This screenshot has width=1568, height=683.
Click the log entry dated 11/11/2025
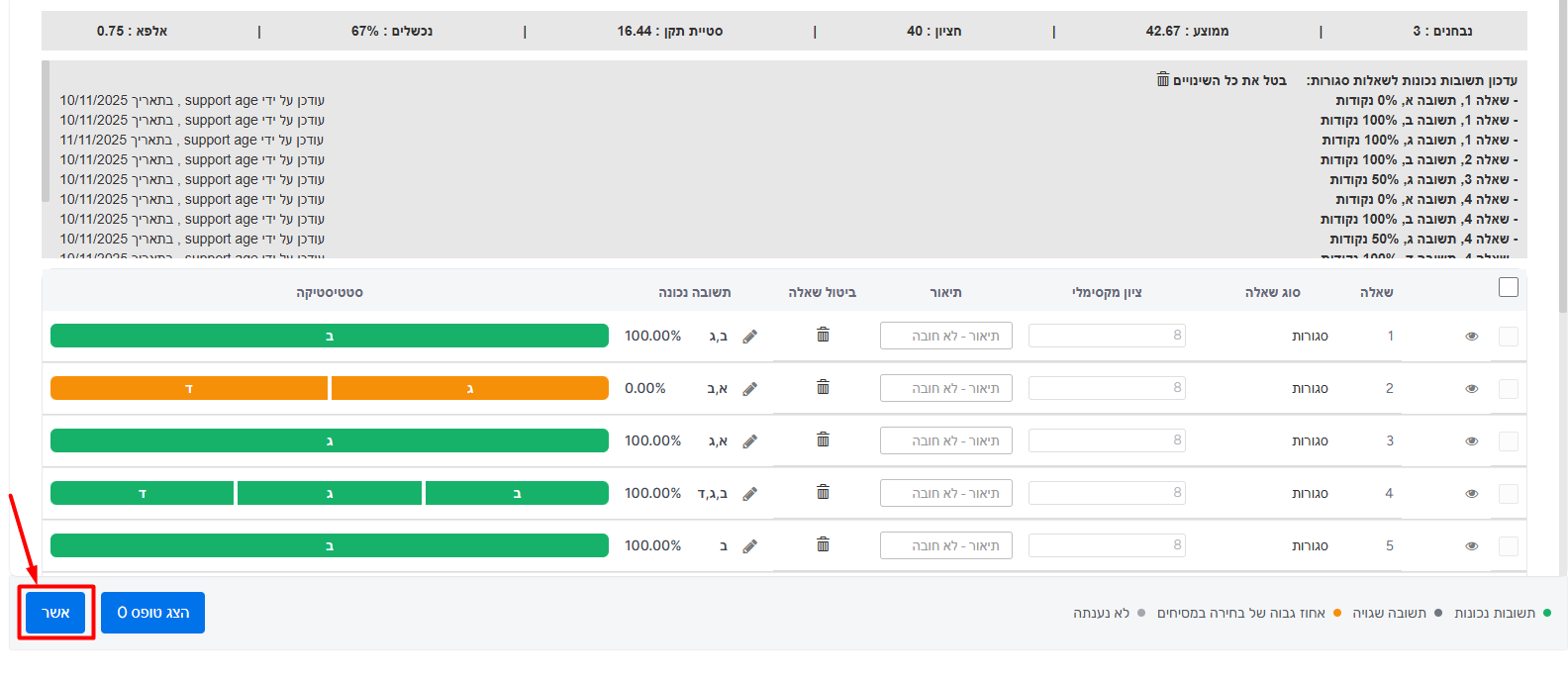coord(192,140)
